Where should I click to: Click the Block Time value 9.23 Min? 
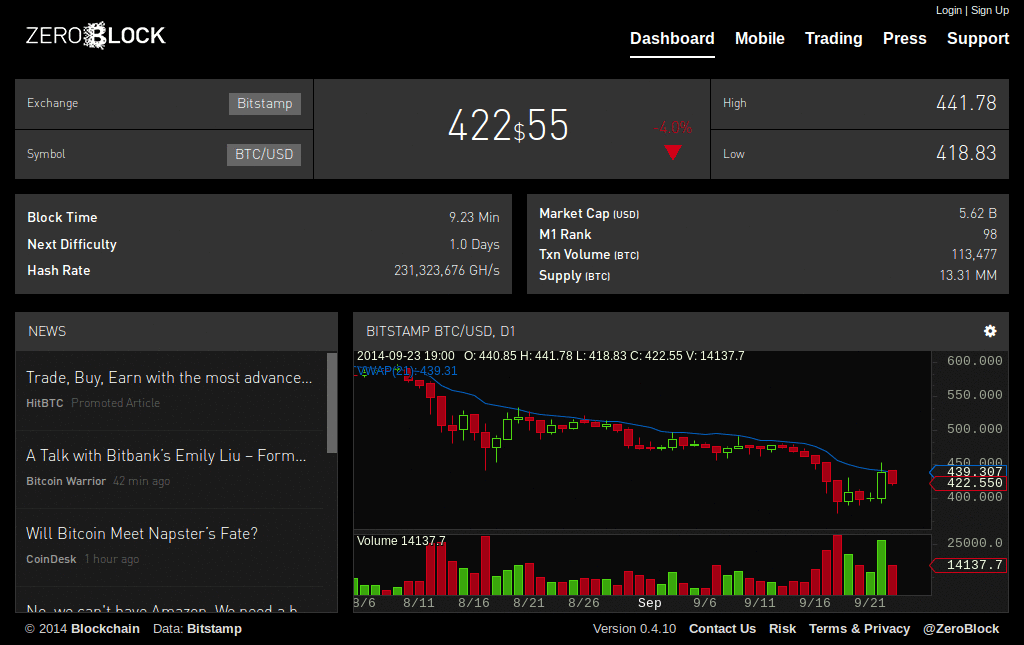point(474,217)
